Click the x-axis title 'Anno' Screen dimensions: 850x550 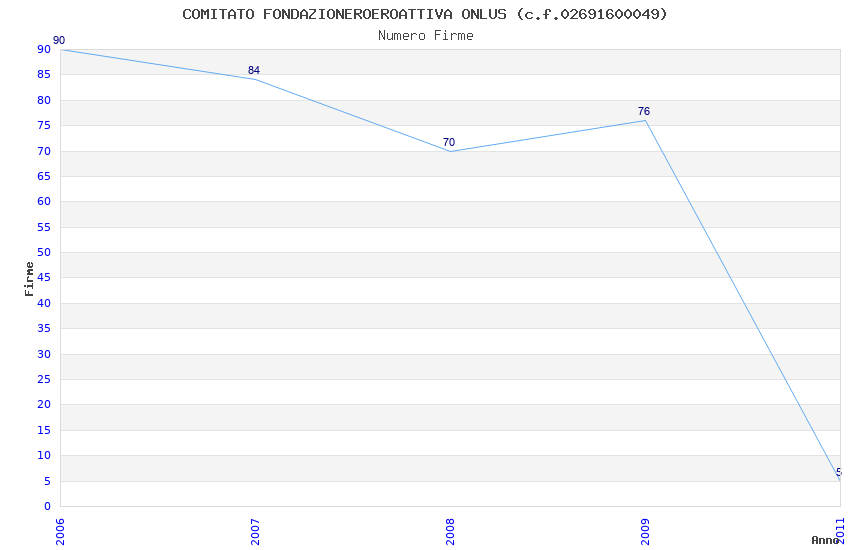(825, 540)
